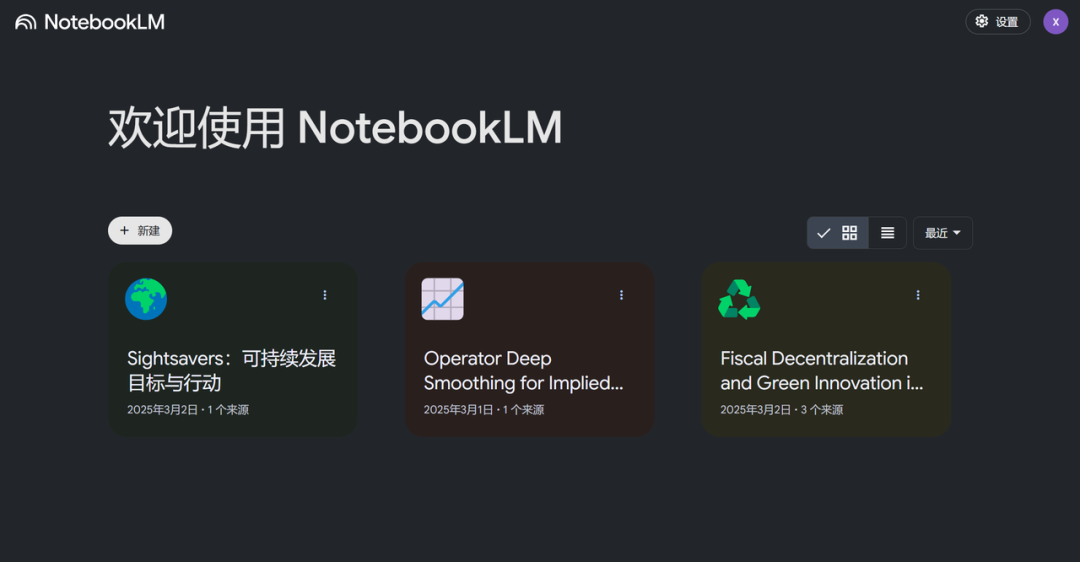Switch to list view layout

tap(887, 233)
